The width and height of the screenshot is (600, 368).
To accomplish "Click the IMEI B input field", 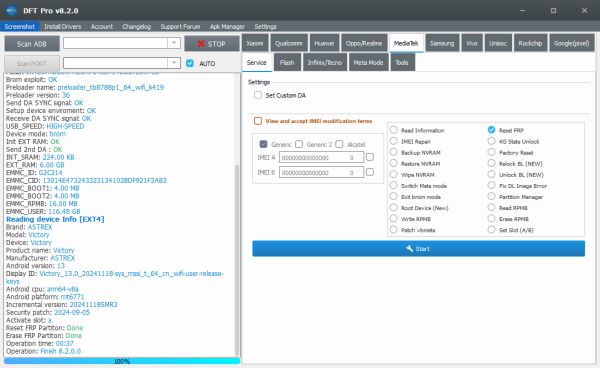I will pyautogui.click(x=321, y=172).
